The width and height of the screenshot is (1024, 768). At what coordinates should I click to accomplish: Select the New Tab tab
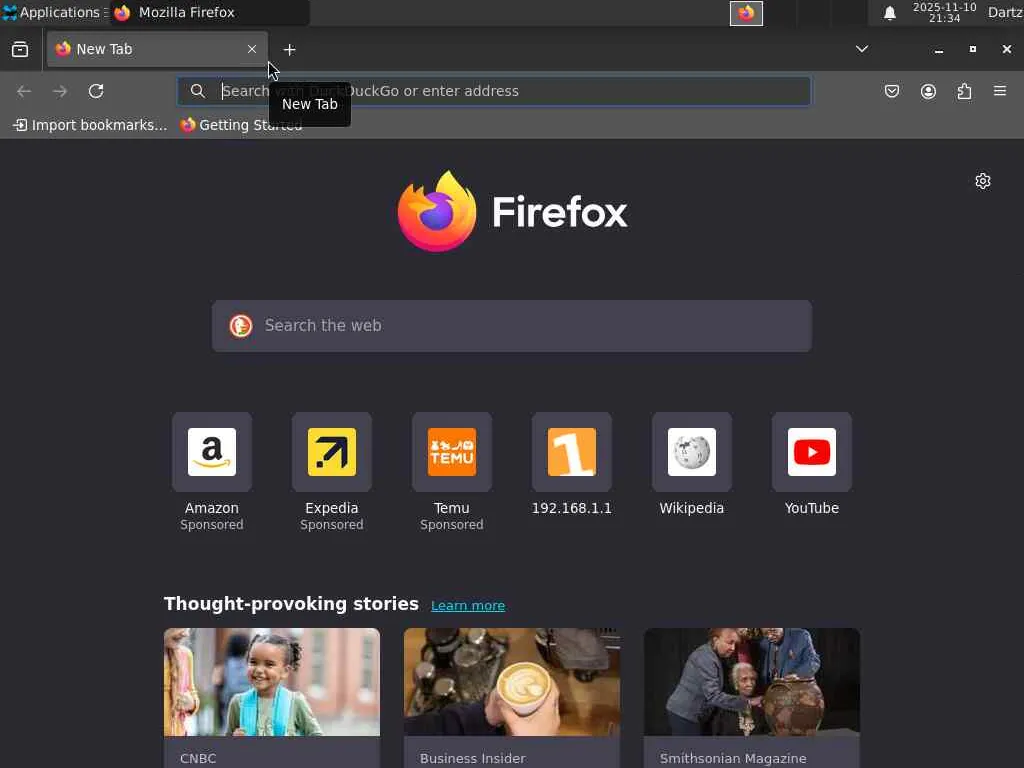pos(157,49)
